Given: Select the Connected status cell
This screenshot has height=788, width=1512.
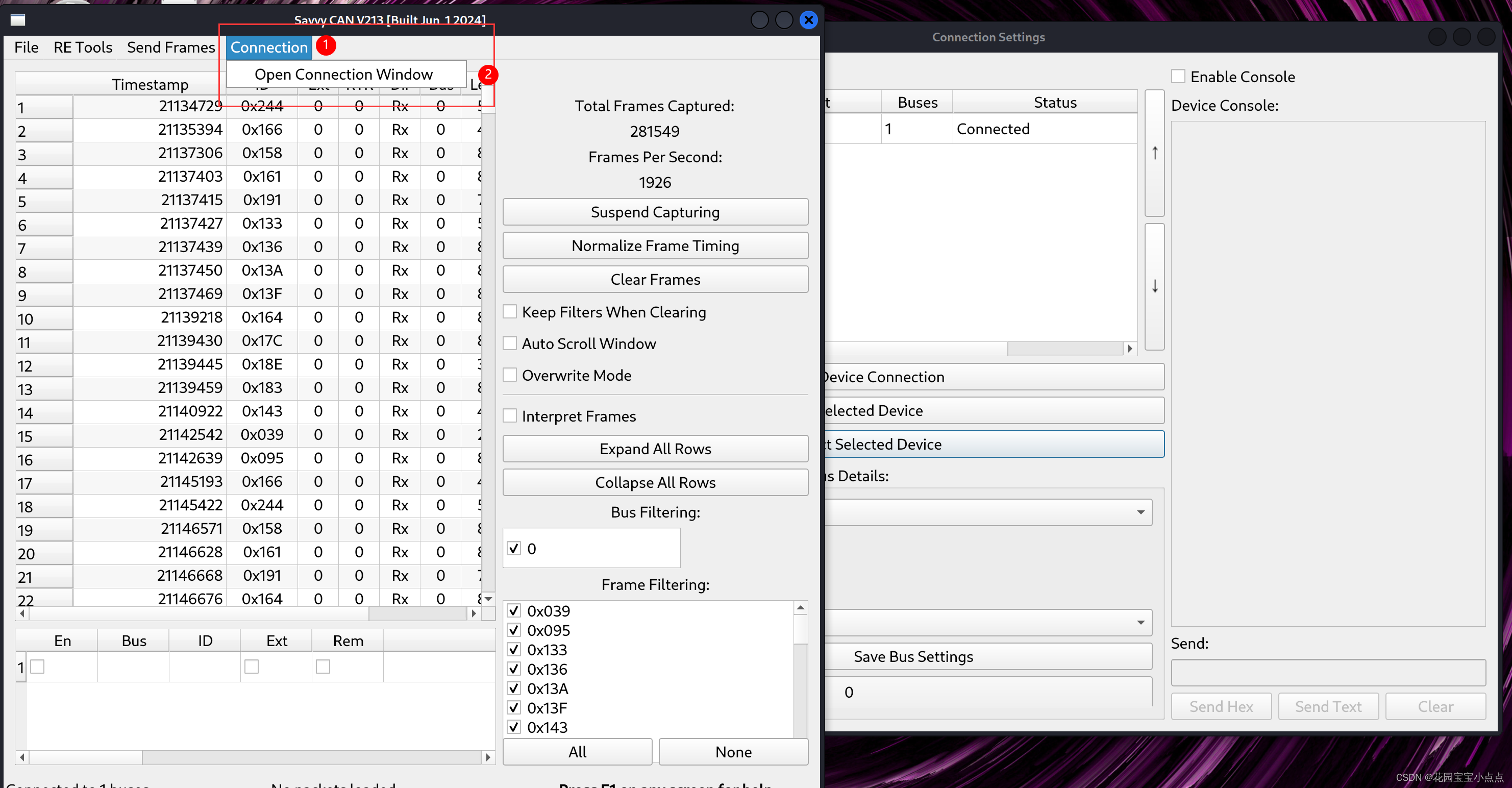Looking at the screenshot, I should pos(1045,129).
